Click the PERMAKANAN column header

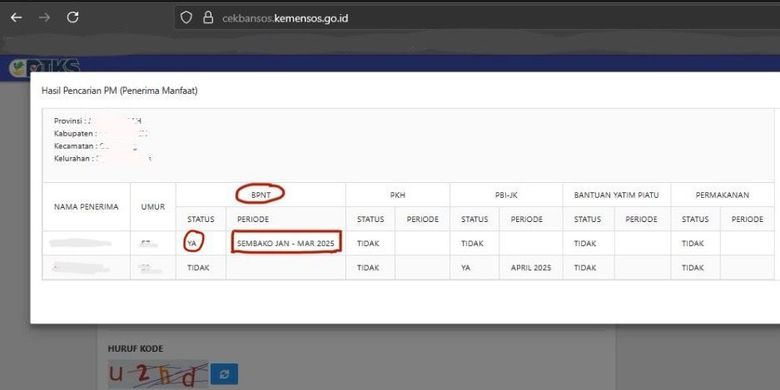click(722, 195)
